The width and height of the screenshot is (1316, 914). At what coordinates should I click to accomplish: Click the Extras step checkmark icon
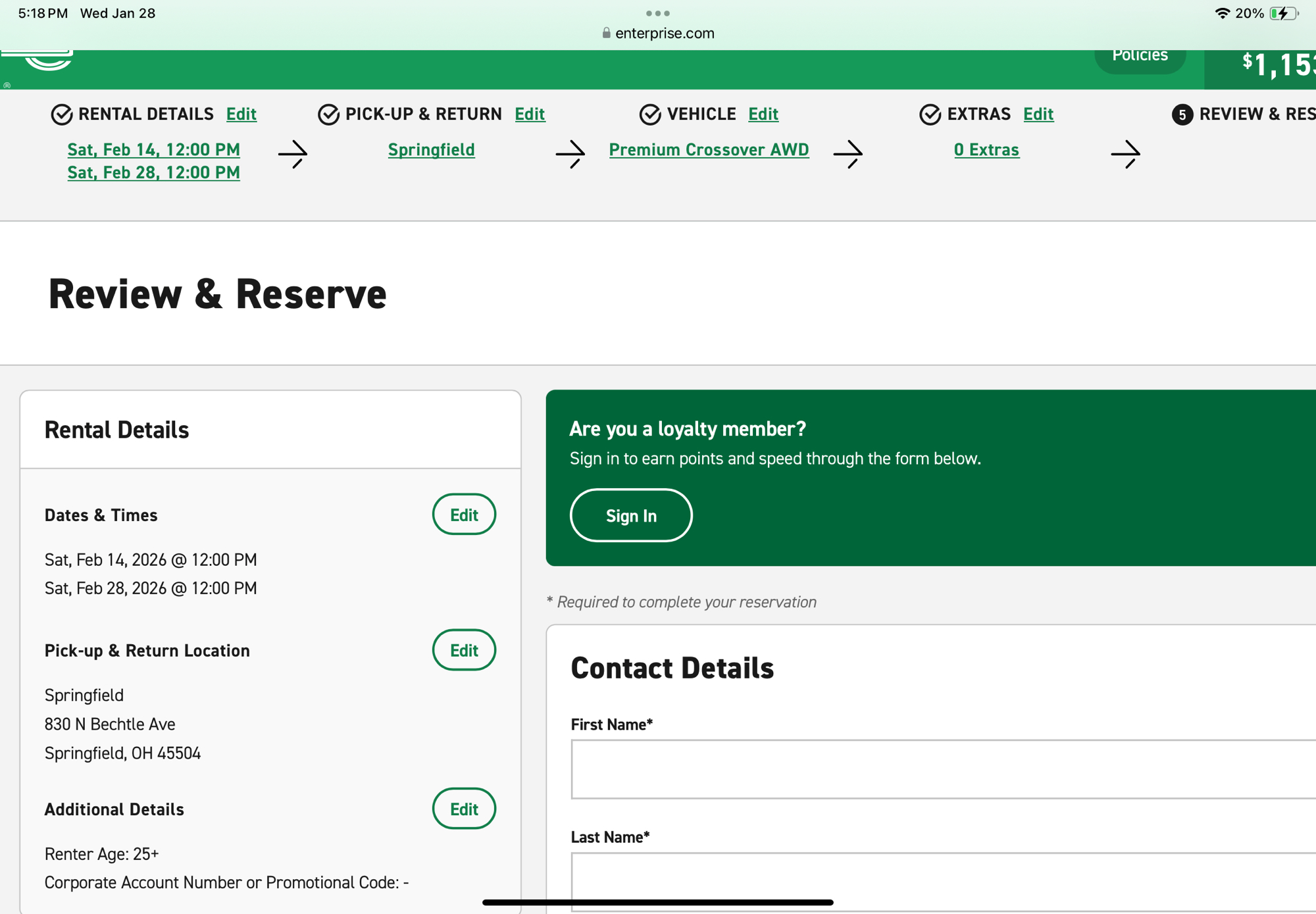[x=930, y=114]
